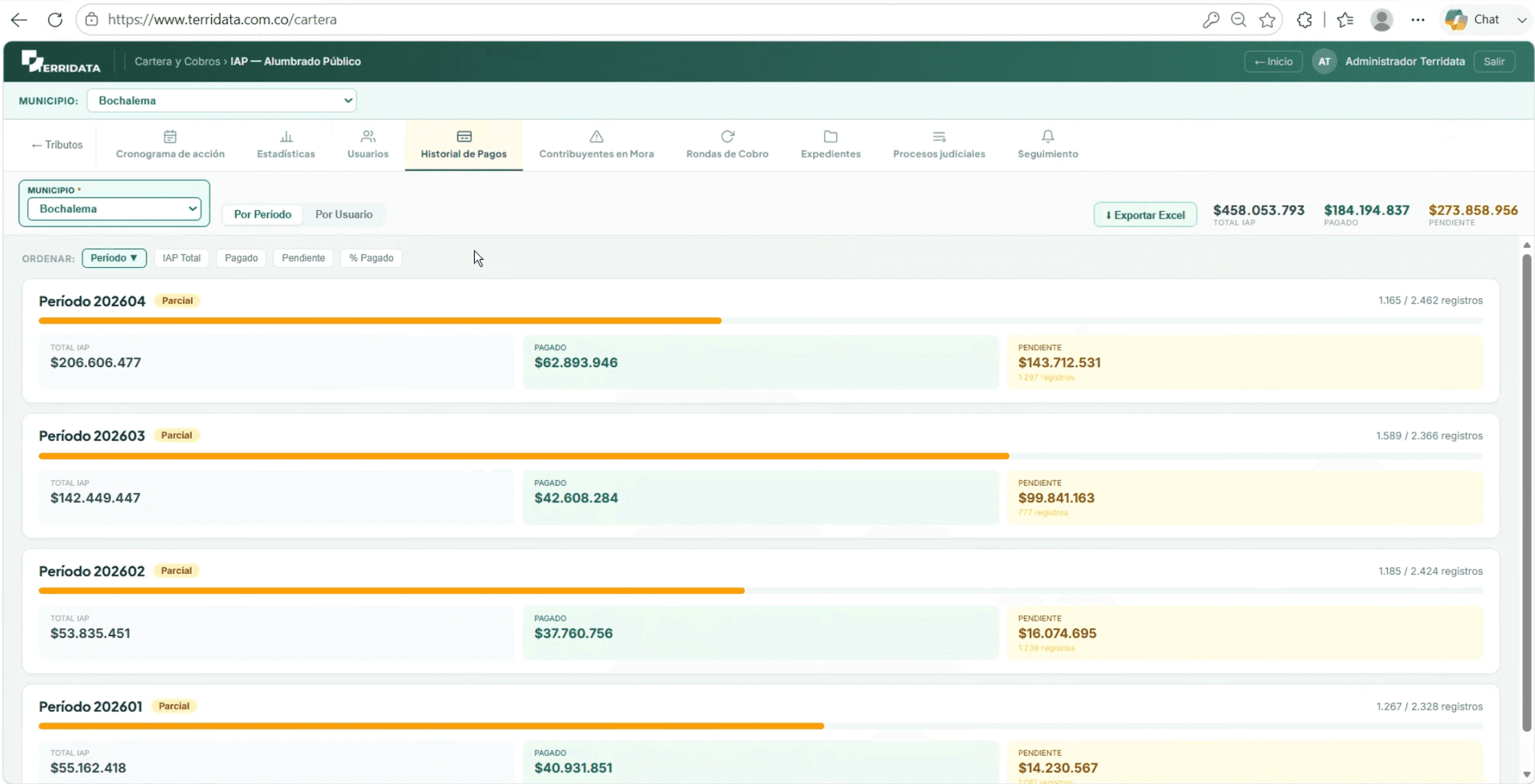Screen dimensions: 1535x784
Task: Sort by Pagado
Action: point(241,258)
